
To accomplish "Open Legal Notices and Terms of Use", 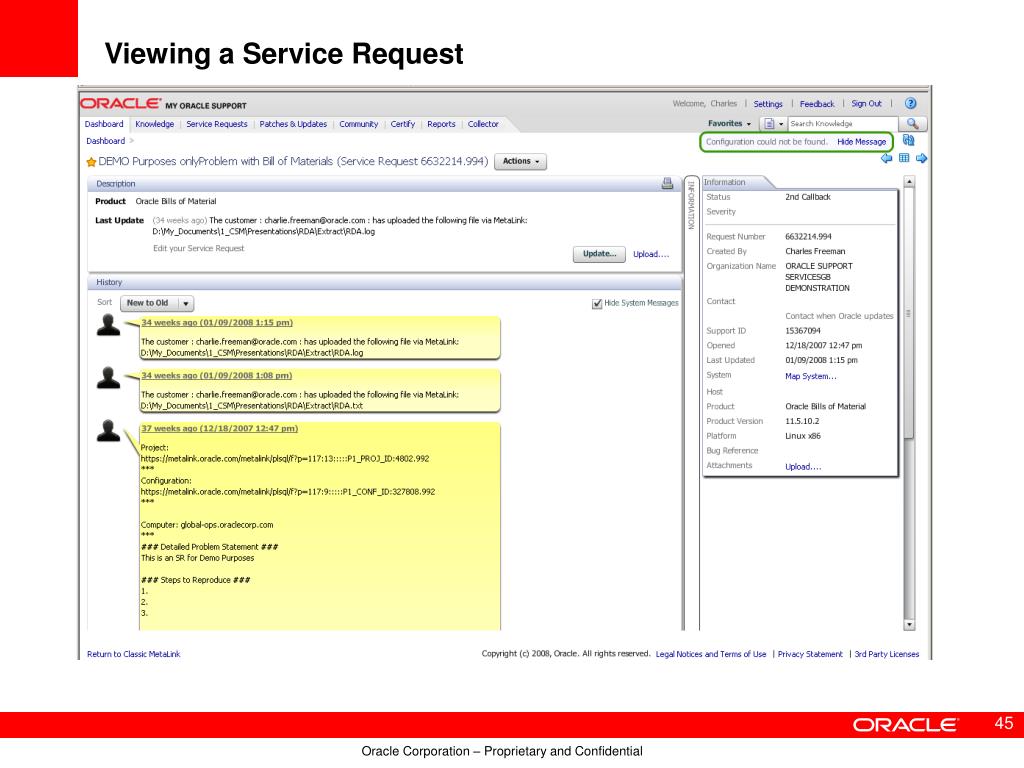I will pos(711,654).
